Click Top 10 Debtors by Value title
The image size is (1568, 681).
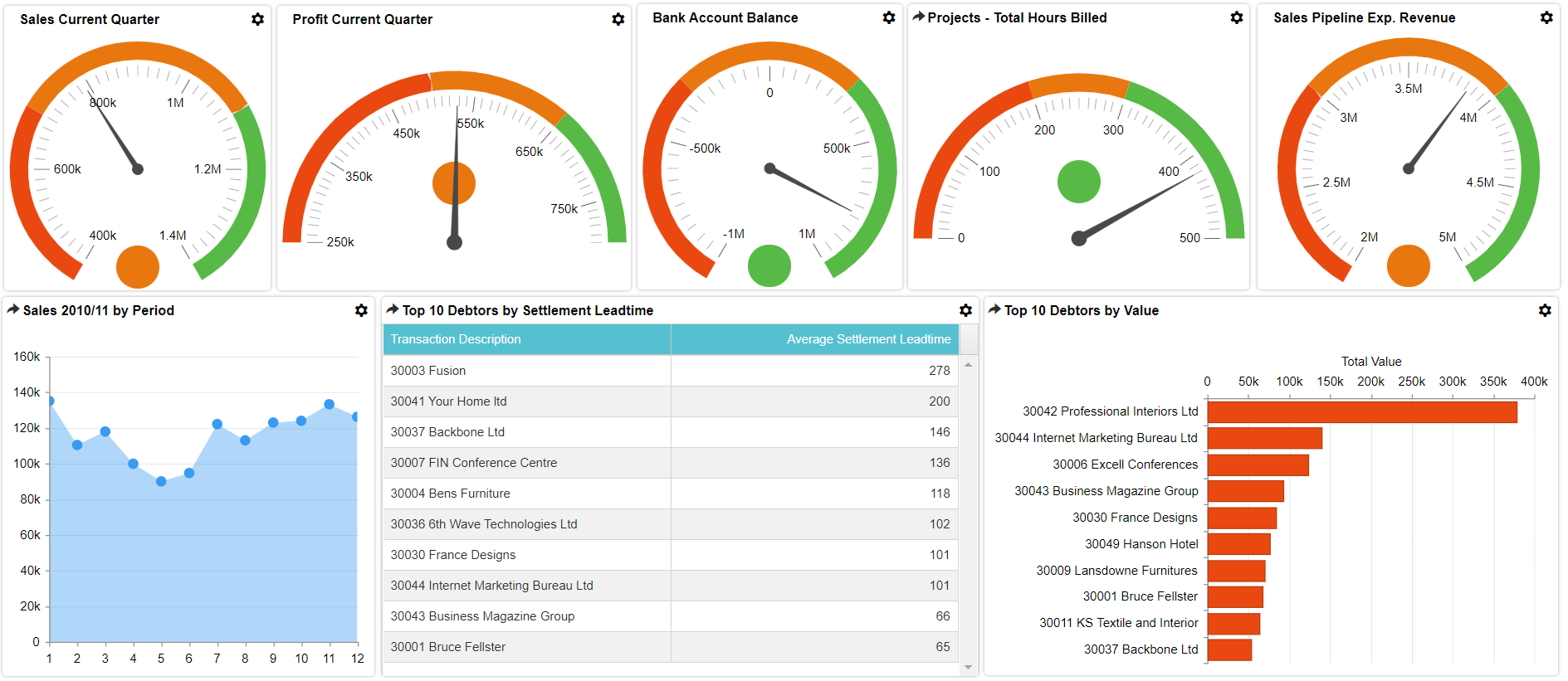pyautogui.click(x=1082, y=310)
